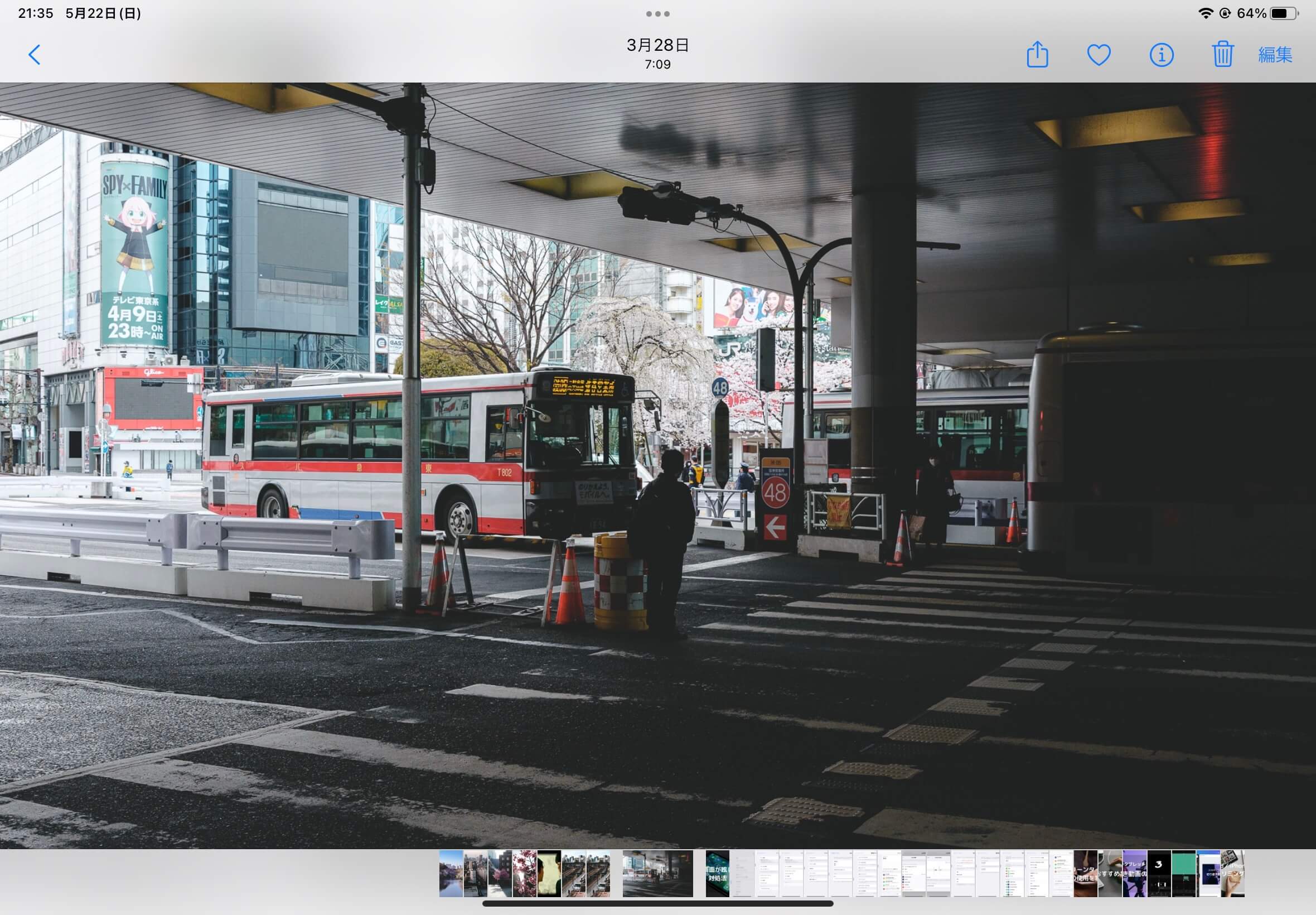Image resolution: width=1316 pixels, height=915 pixels.
Task: Select the two silhouetted faces thumbnail
Action: [549, 874]
